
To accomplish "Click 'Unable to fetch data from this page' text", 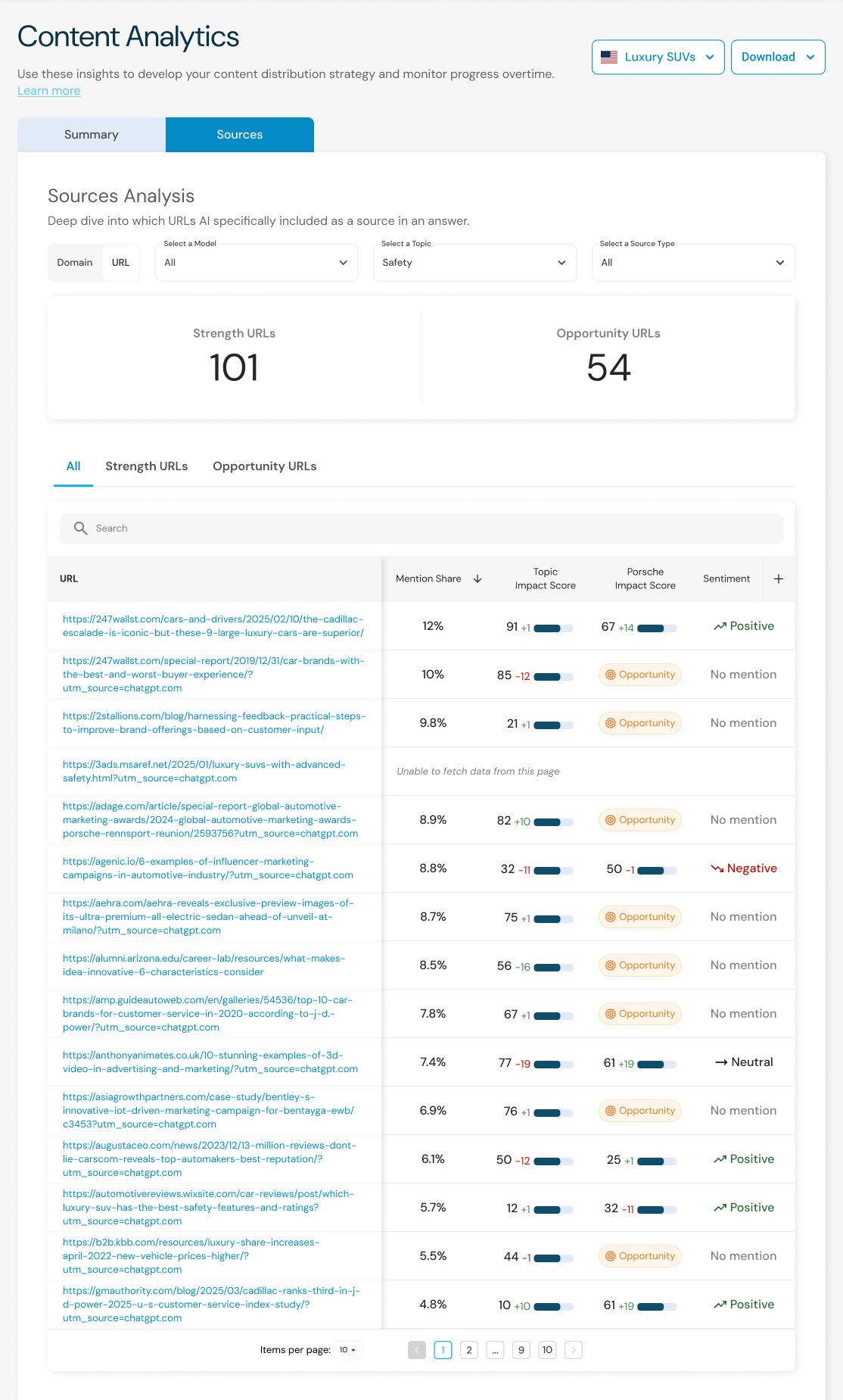I will (478, 772).
